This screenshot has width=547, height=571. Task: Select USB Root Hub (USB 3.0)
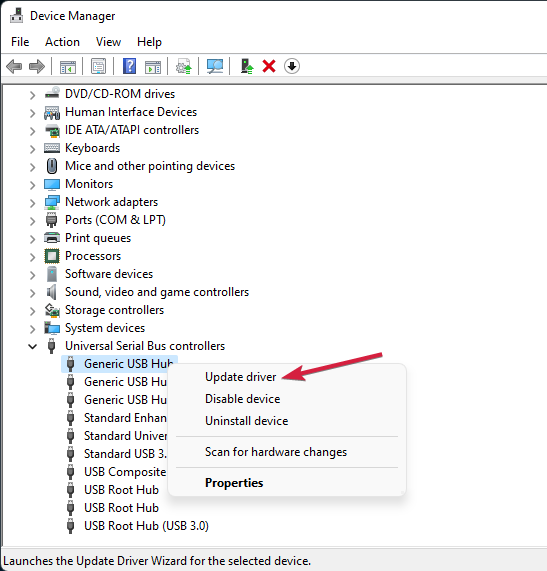coord(146,526)
